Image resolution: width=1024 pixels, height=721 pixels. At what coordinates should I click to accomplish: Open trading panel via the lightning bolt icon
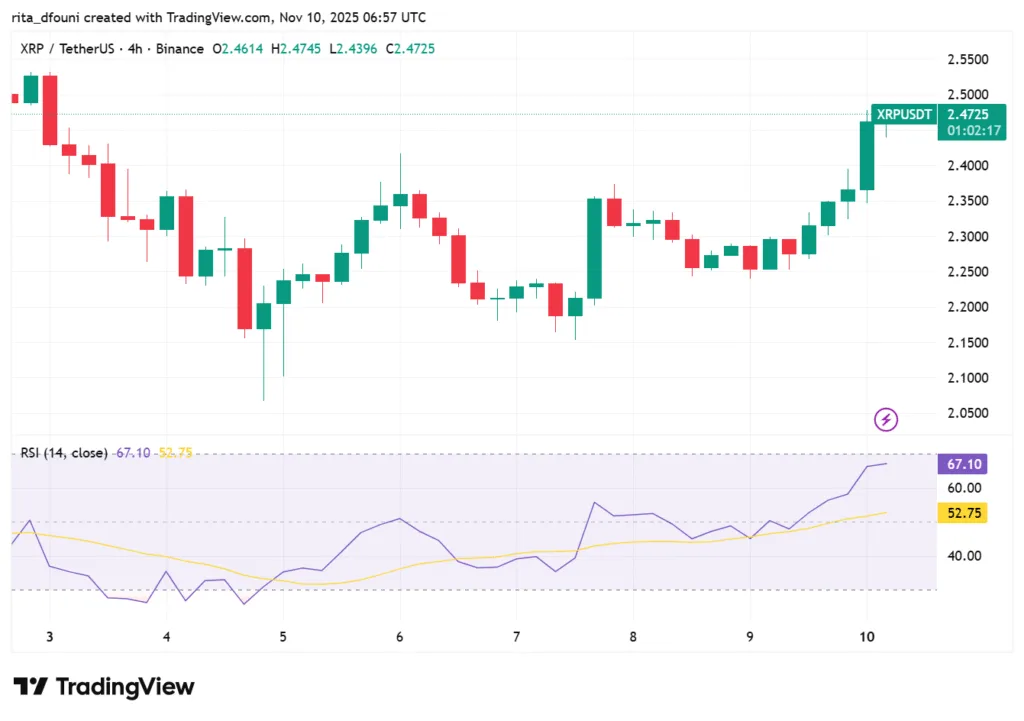[886, 419]
